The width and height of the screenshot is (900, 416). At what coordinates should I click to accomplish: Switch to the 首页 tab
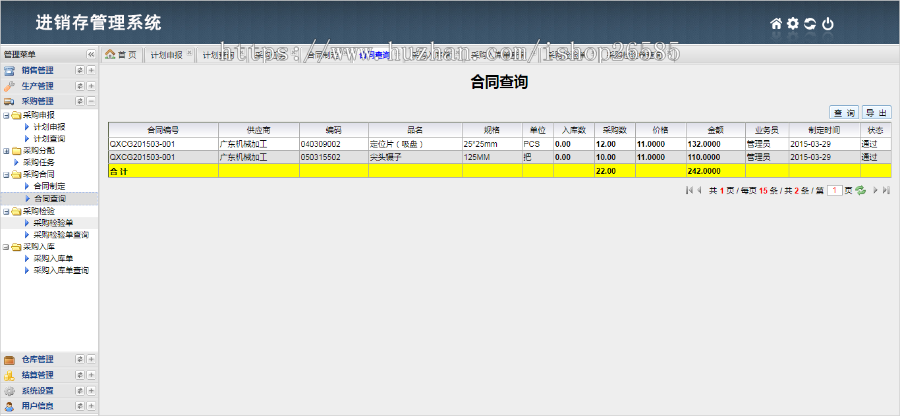[121, 55]
